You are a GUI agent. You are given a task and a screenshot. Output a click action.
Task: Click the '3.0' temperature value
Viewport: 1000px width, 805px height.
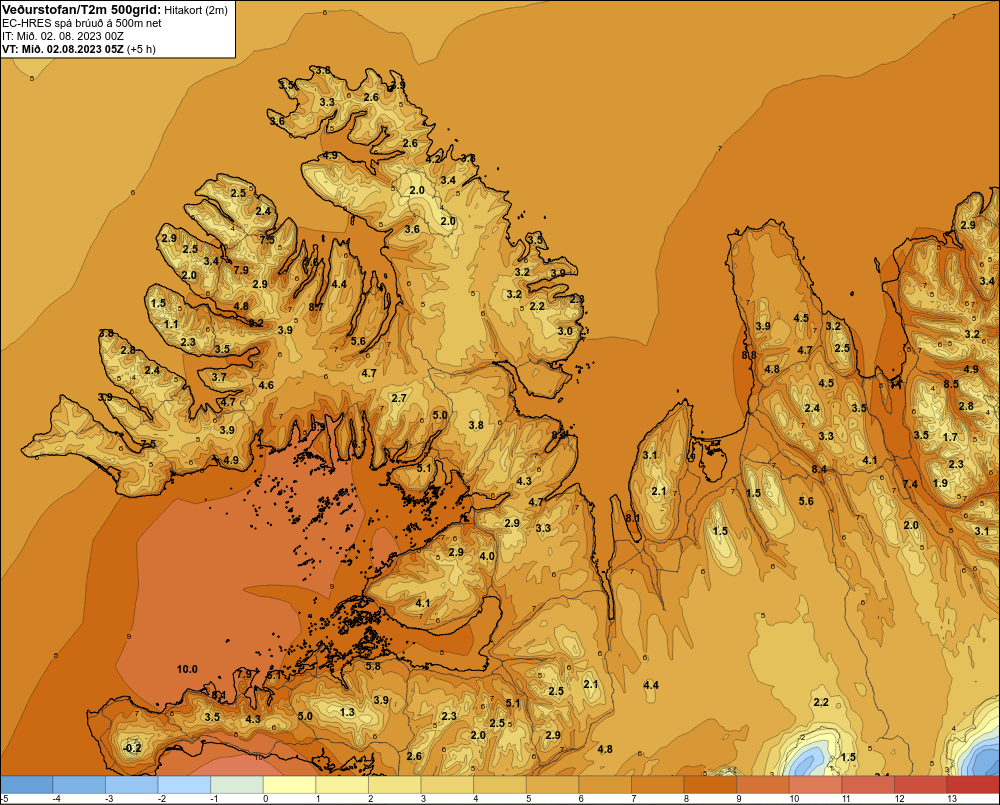[565, 331]
